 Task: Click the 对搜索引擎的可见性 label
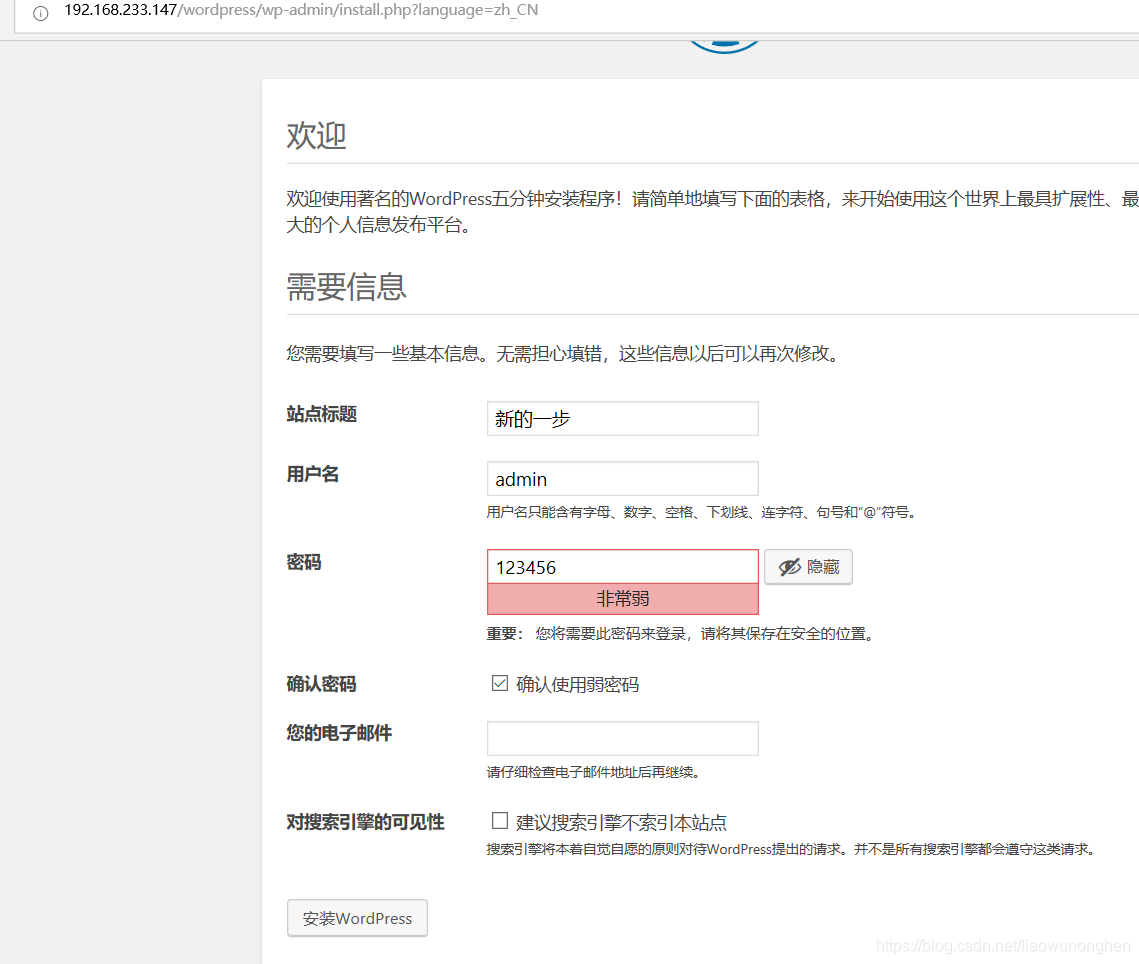[365, 822]
